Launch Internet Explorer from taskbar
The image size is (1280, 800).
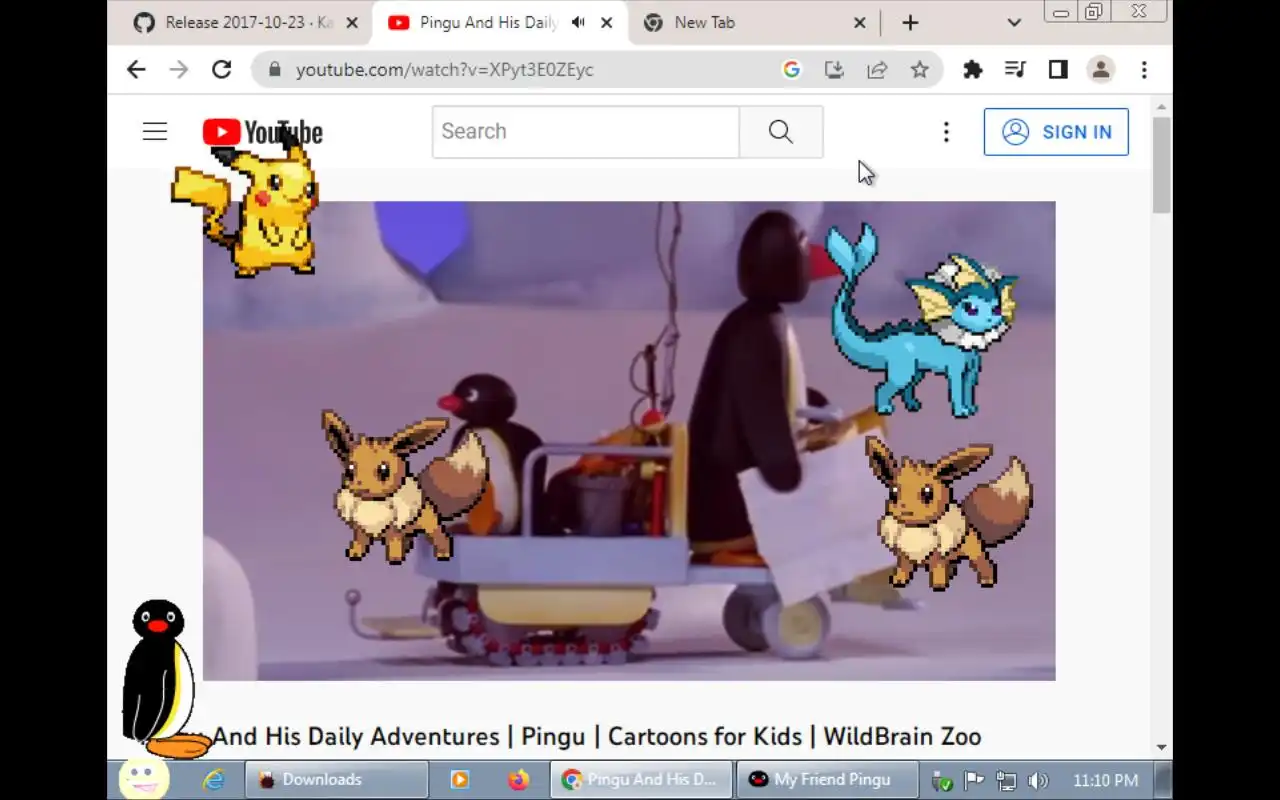(214, 780)
